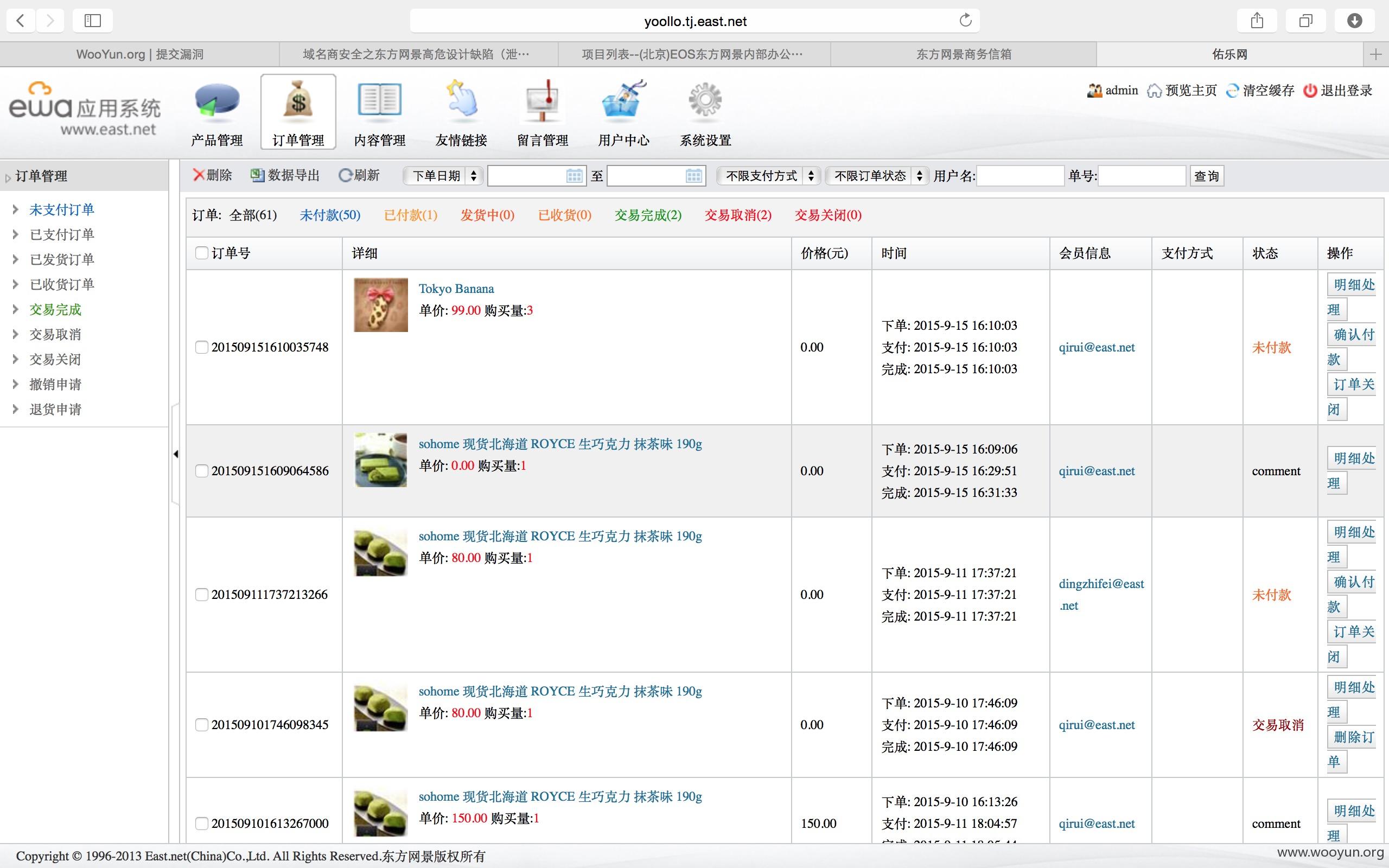Click the 单号 input field
Viewport: 1389px width, 868px height.
click(x=1142, y=176)
